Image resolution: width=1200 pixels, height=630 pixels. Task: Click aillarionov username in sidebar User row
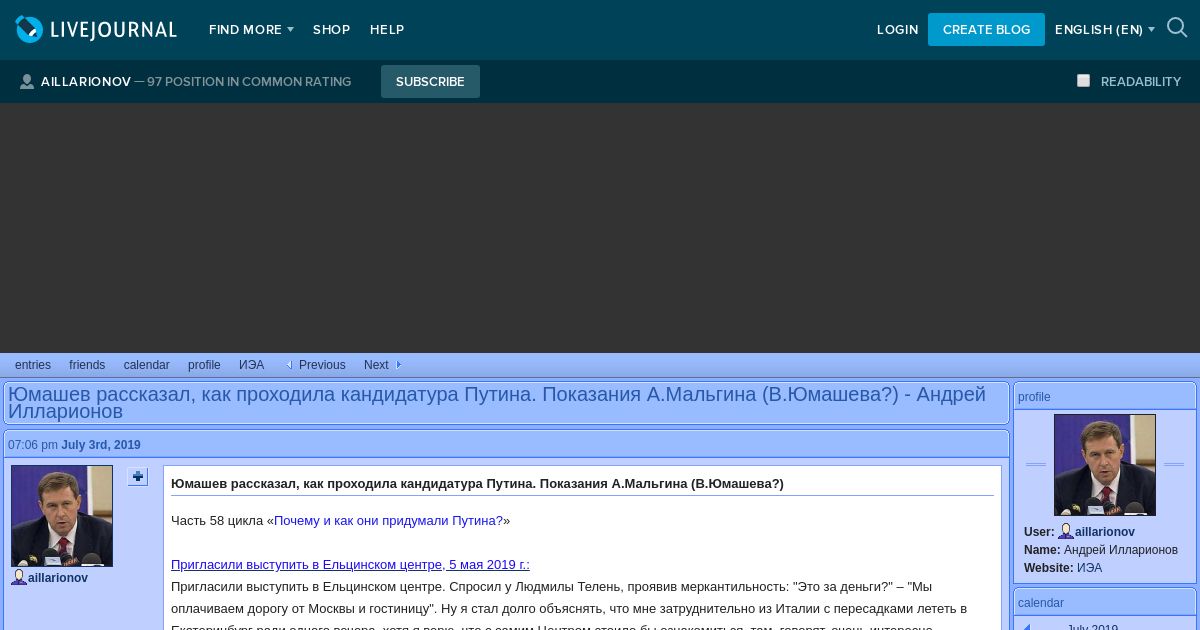pyautogui.click(x=1105, y=532)
